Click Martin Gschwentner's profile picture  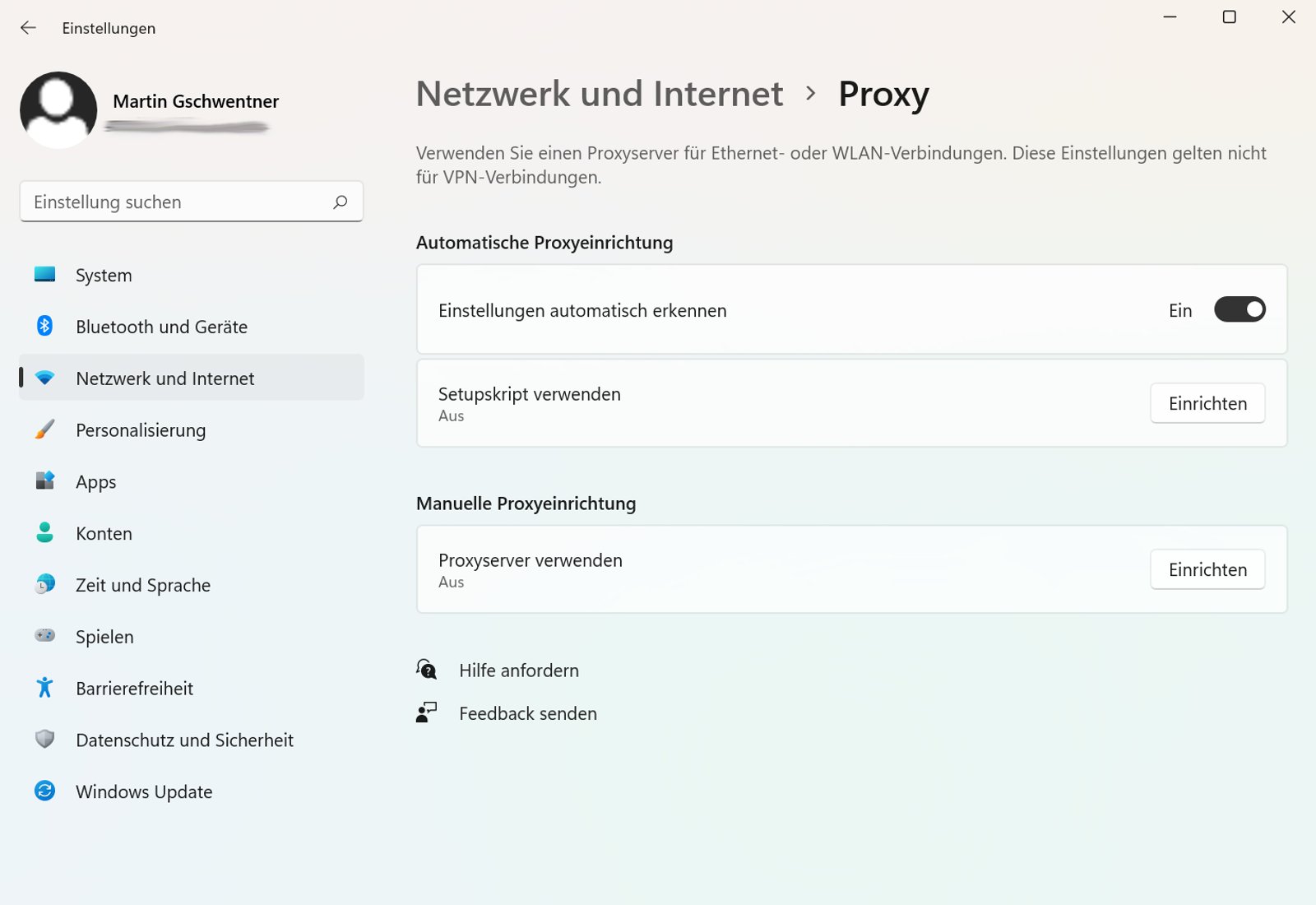point(58,109)
